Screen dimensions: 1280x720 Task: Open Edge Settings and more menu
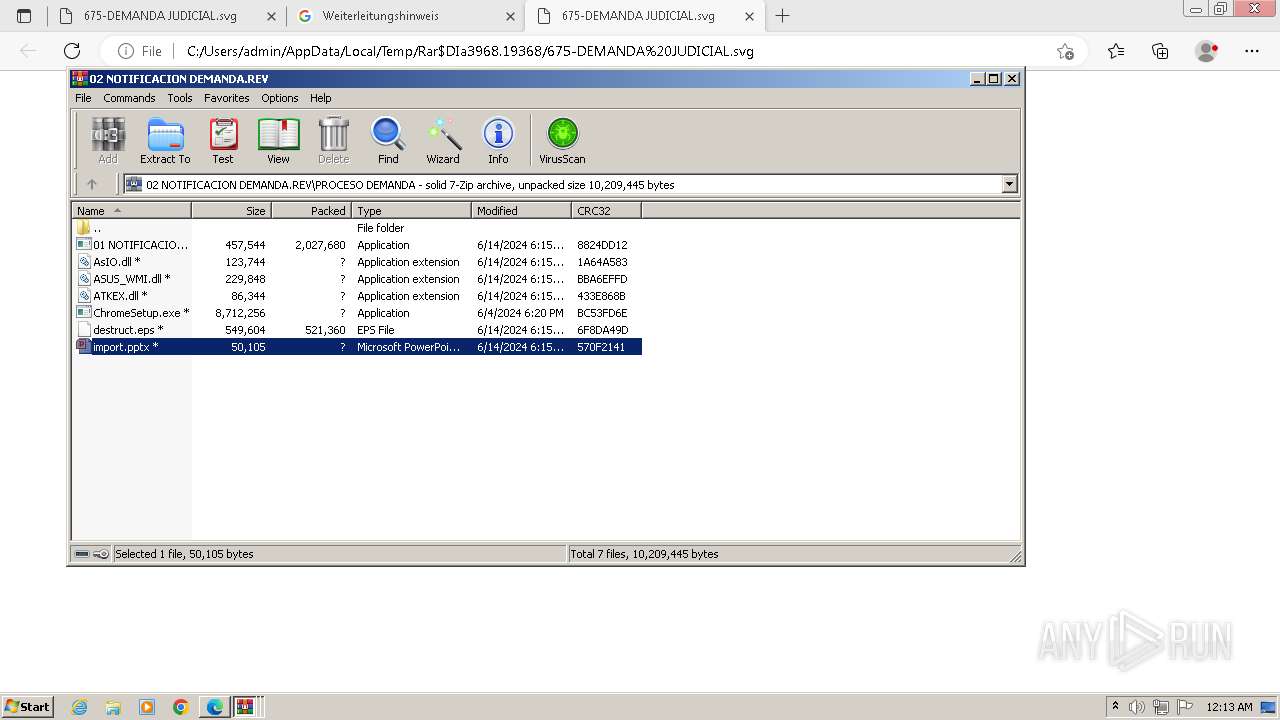point(1252,51)
